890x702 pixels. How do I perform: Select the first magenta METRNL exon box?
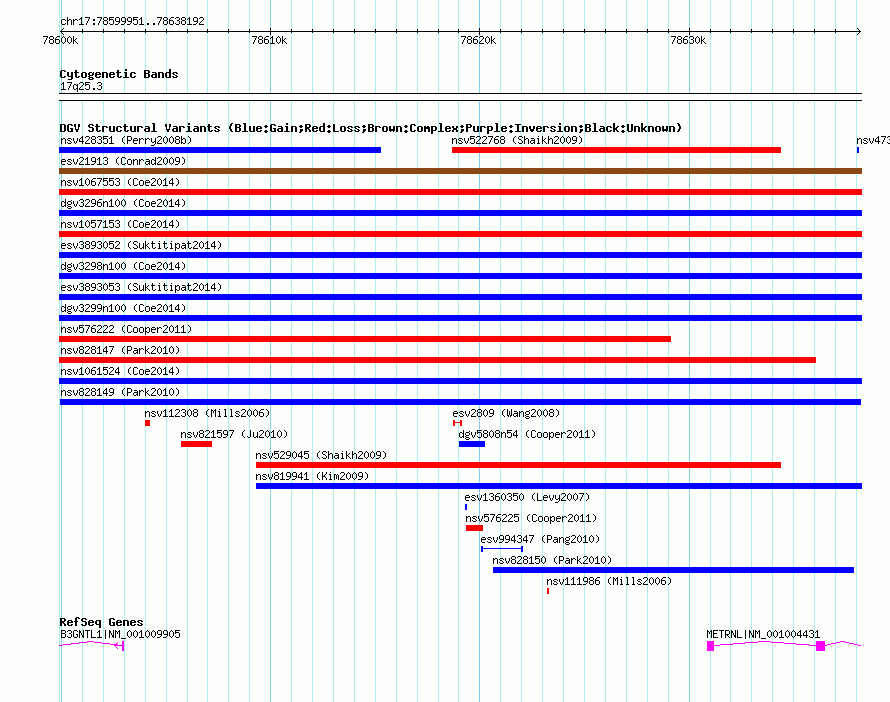point(710,646)
